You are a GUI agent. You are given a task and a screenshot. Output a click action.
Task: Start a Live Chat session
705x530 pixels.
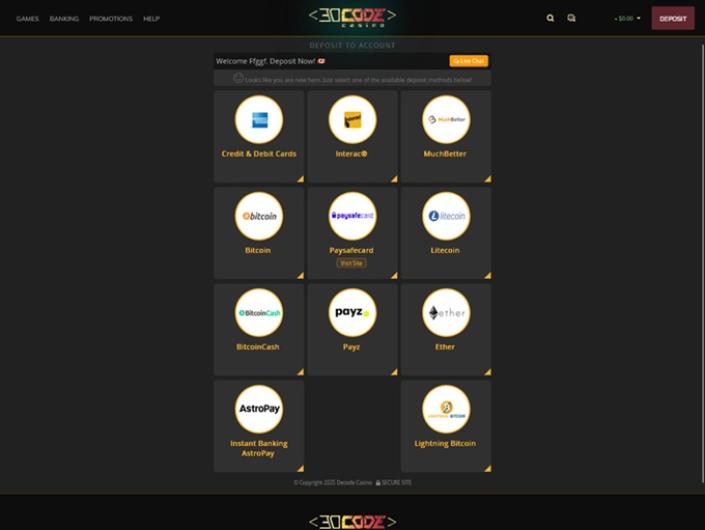point(469,61)
